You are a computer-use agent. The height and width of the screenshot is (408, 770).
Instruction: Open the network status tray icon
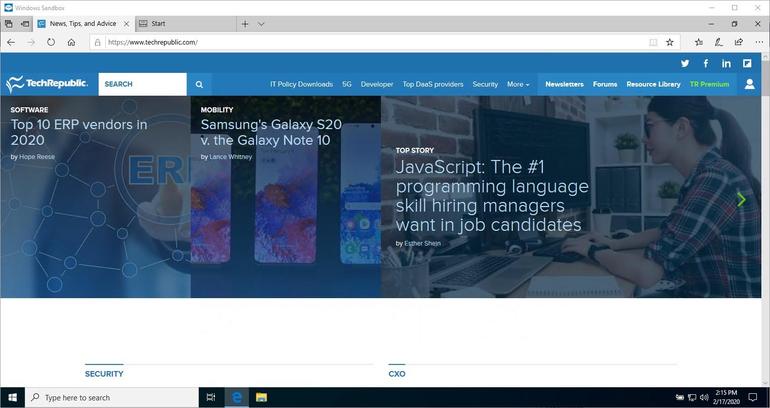coord(692,397)
